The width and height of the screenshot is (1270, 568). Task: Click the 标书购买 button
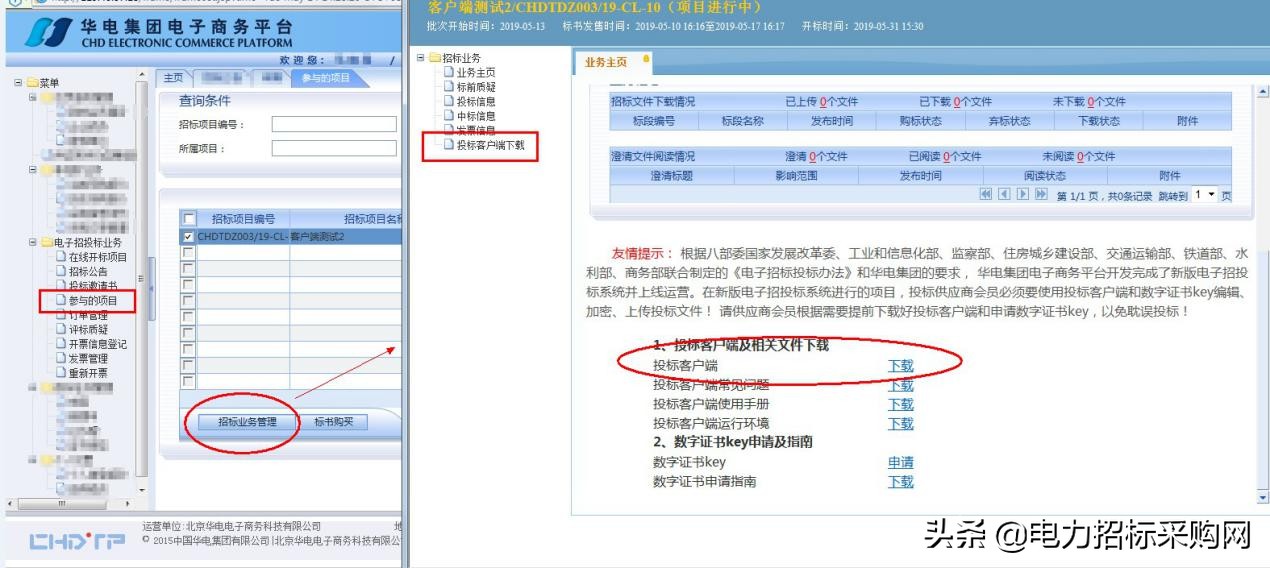pos(333,421)
